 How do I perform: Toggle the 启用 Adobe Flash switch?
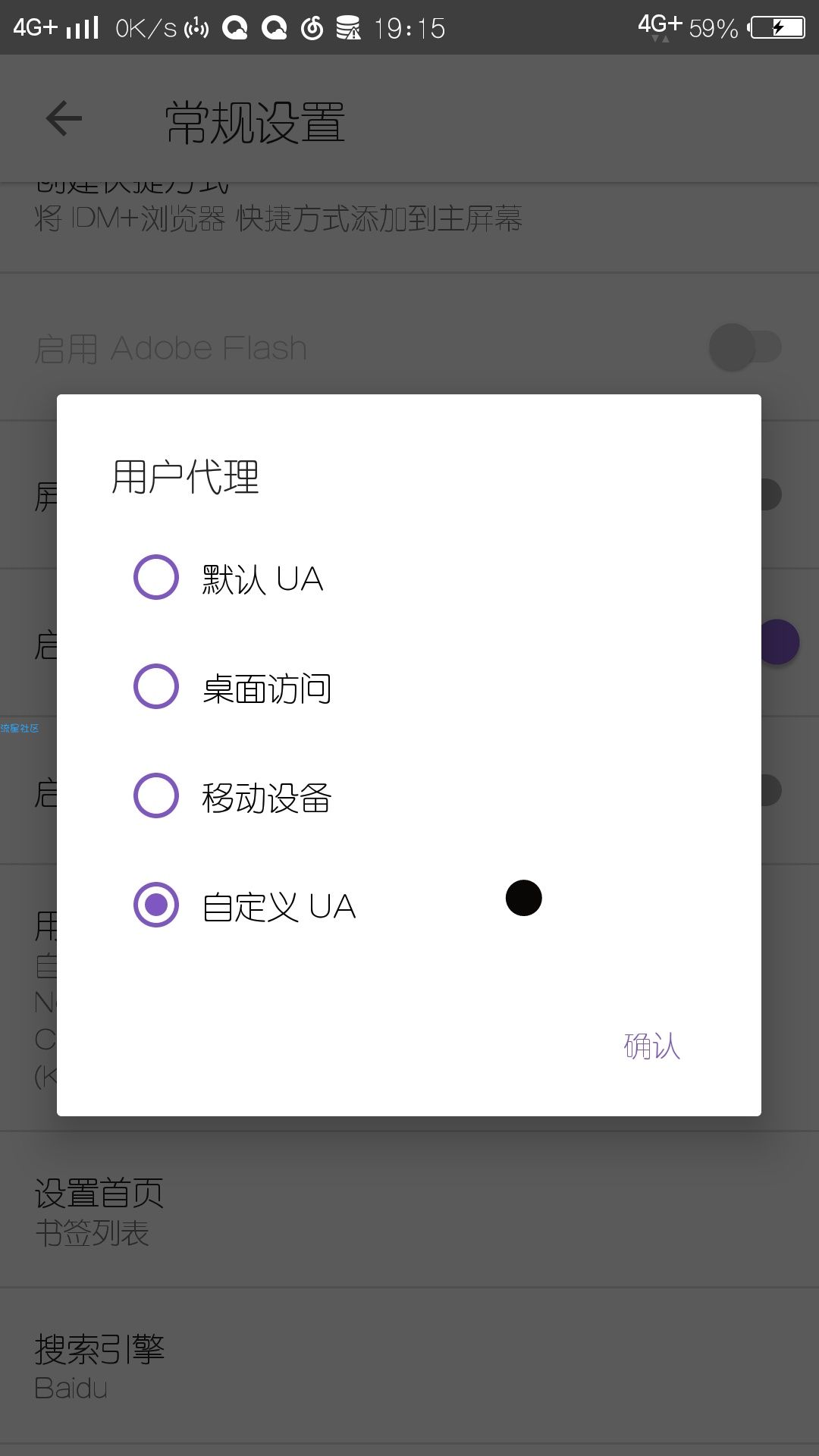click(745, 347)
